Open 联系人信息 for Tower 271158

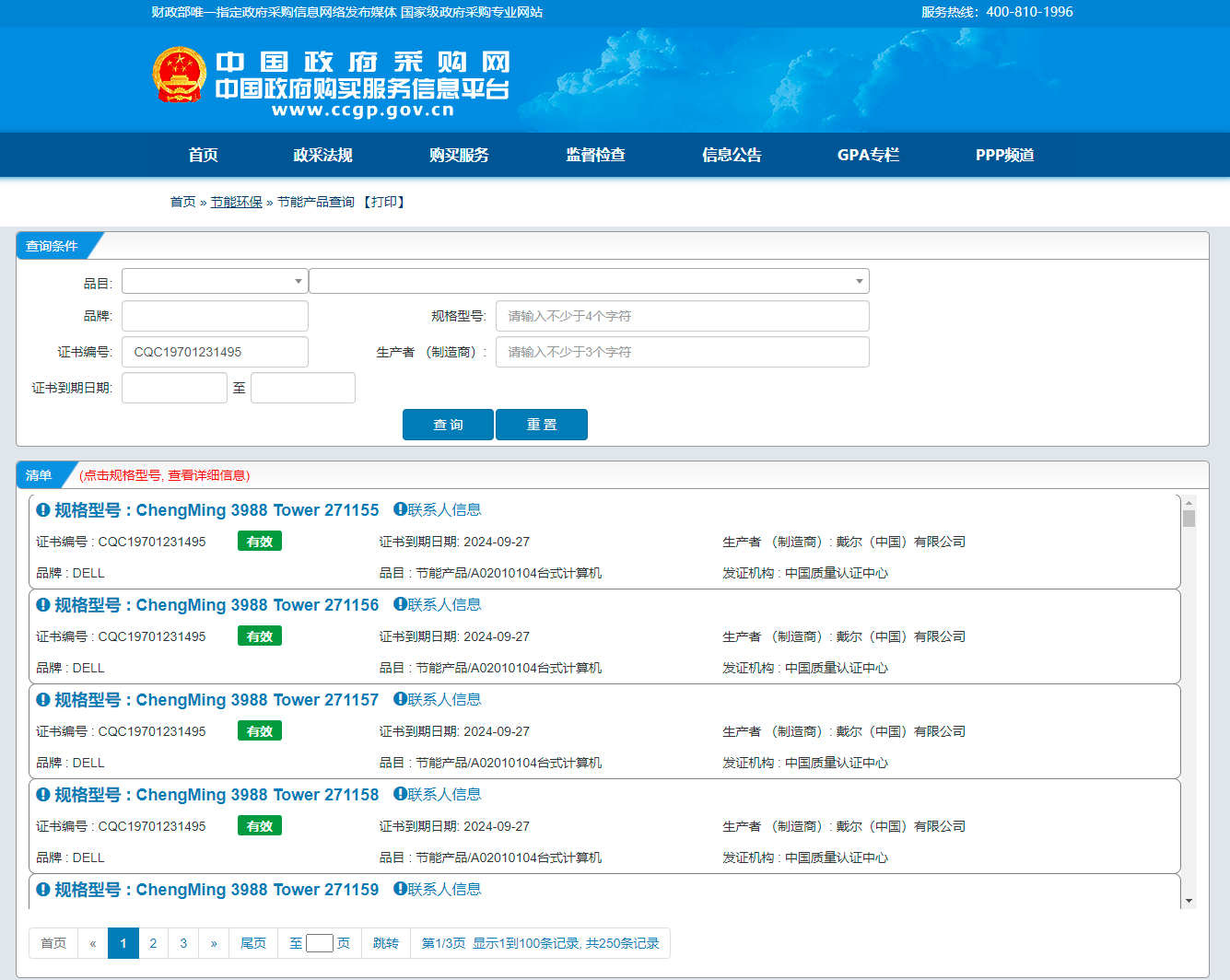pos(444,794)
